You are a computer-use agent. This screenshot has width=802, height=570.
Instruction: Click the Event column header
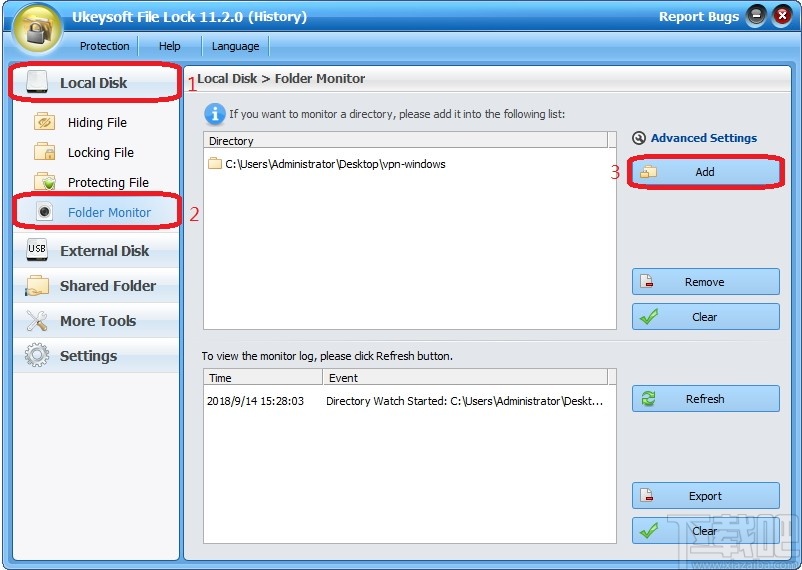click(465, 378)
